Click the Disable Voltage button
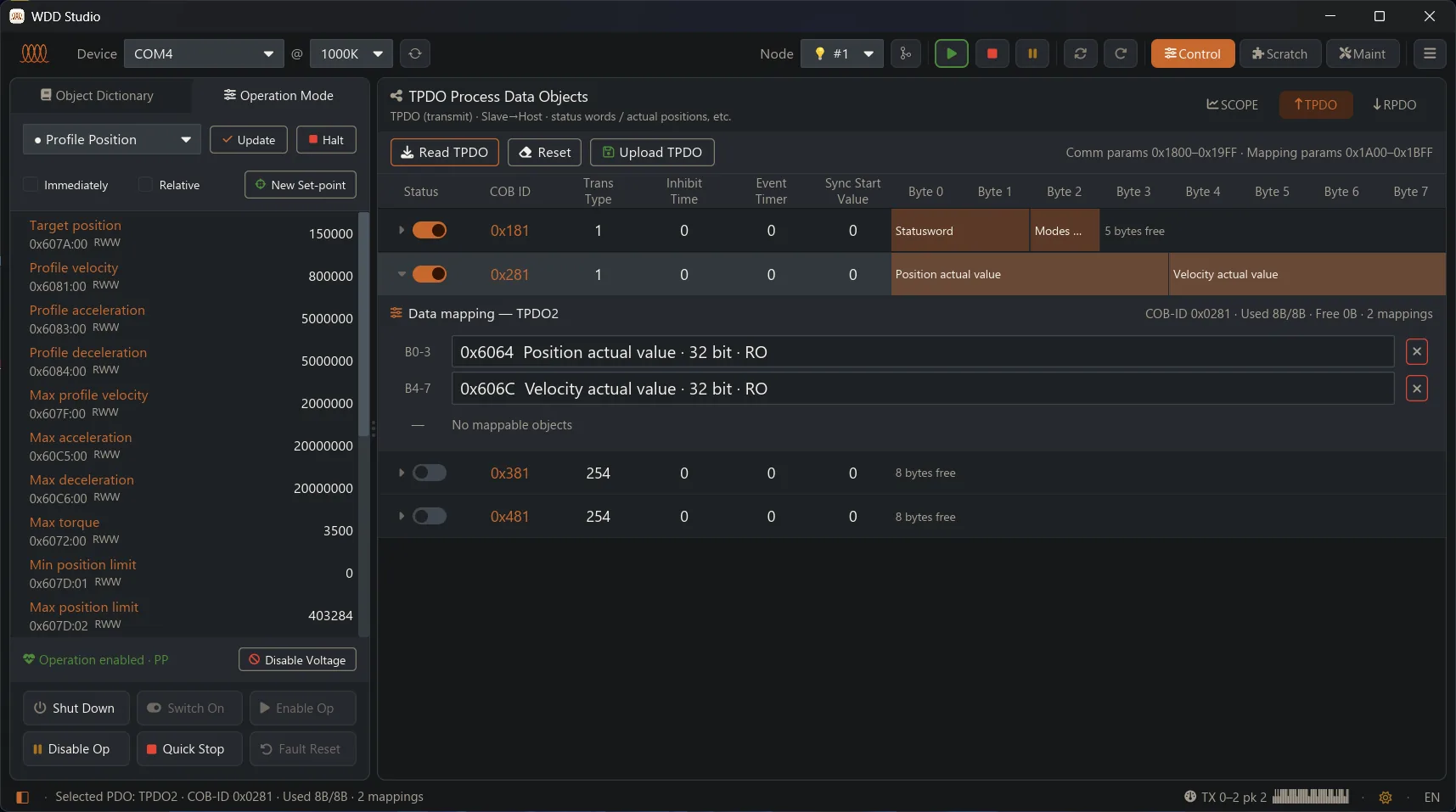 pos(297,659)
